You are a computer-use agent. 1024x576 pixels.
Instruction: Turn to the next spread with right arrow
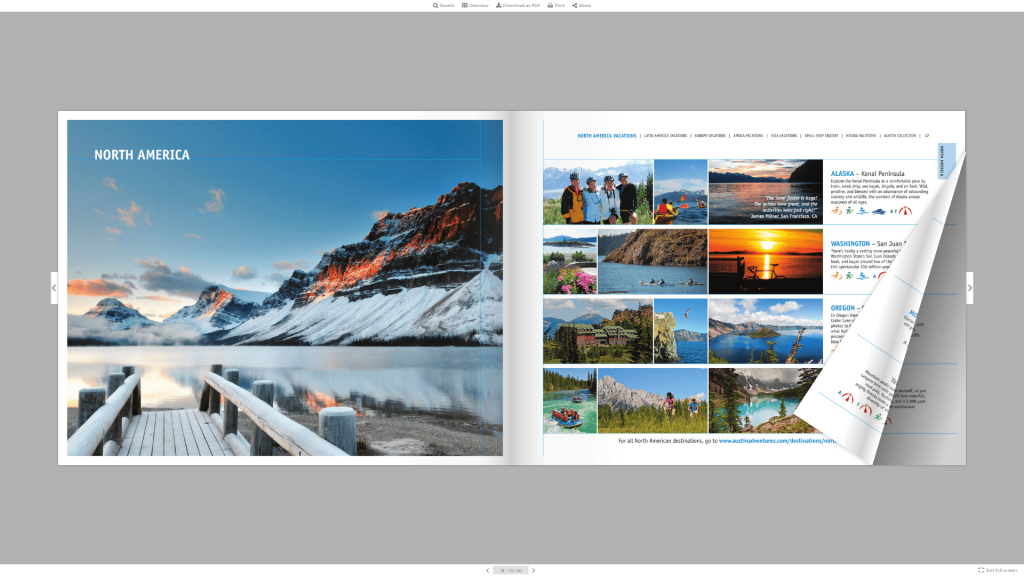click(x=969, y=287)
